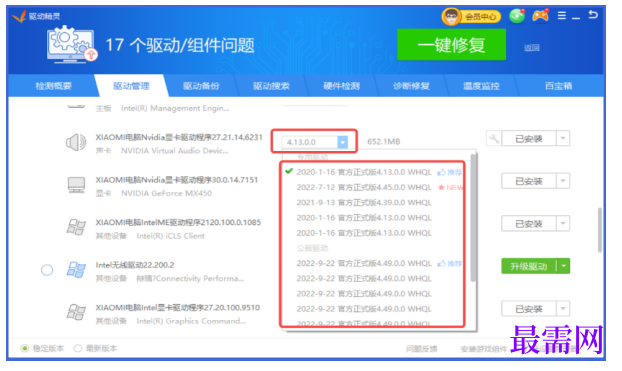Click the wrench repair icon beside 已安装
This screenshot has height=371, width=622.
493,138
